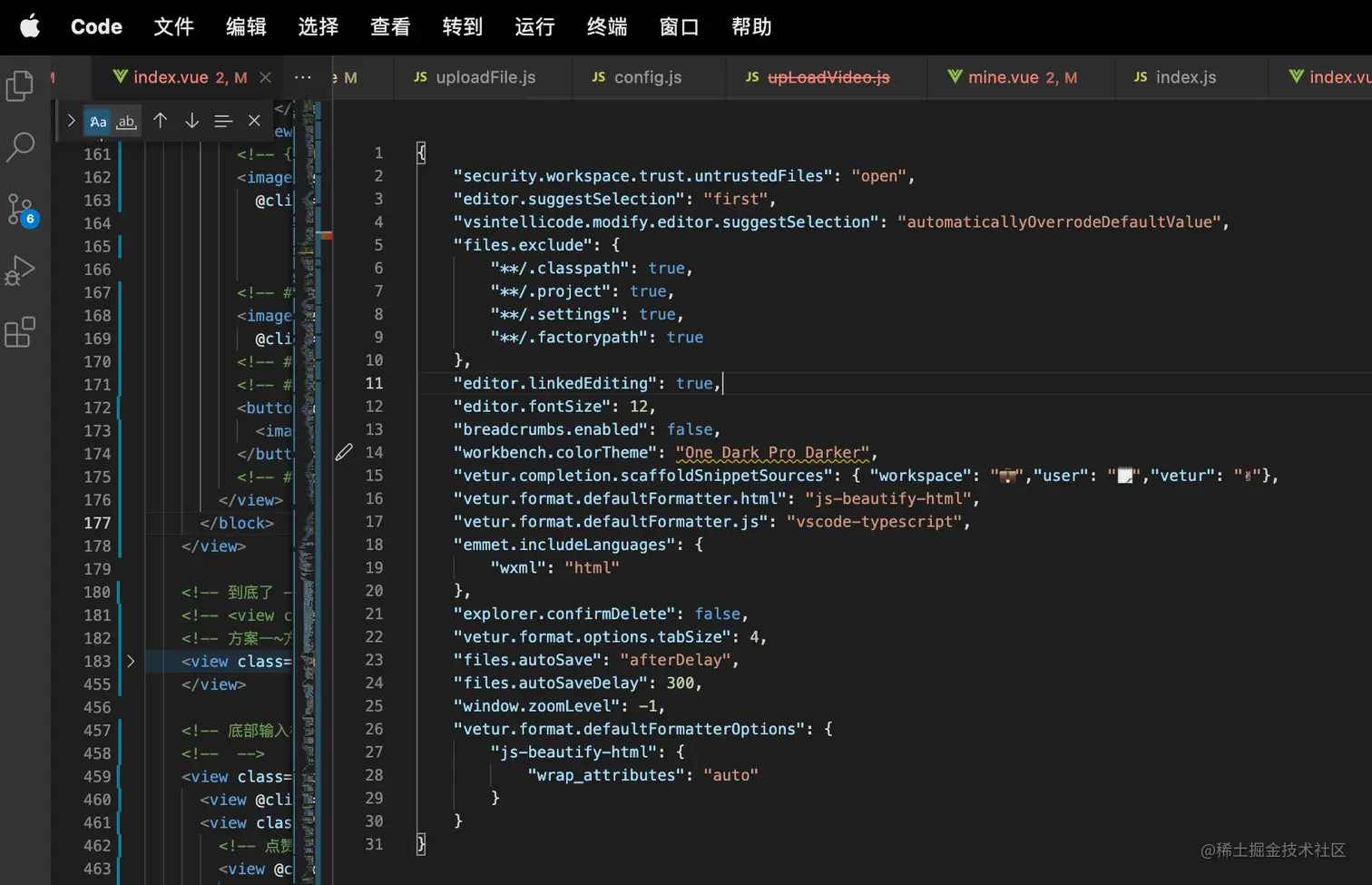1372x885 pixels.
Task: Click the "breadcrumbs.enabled" setting key
Action: 551,429
